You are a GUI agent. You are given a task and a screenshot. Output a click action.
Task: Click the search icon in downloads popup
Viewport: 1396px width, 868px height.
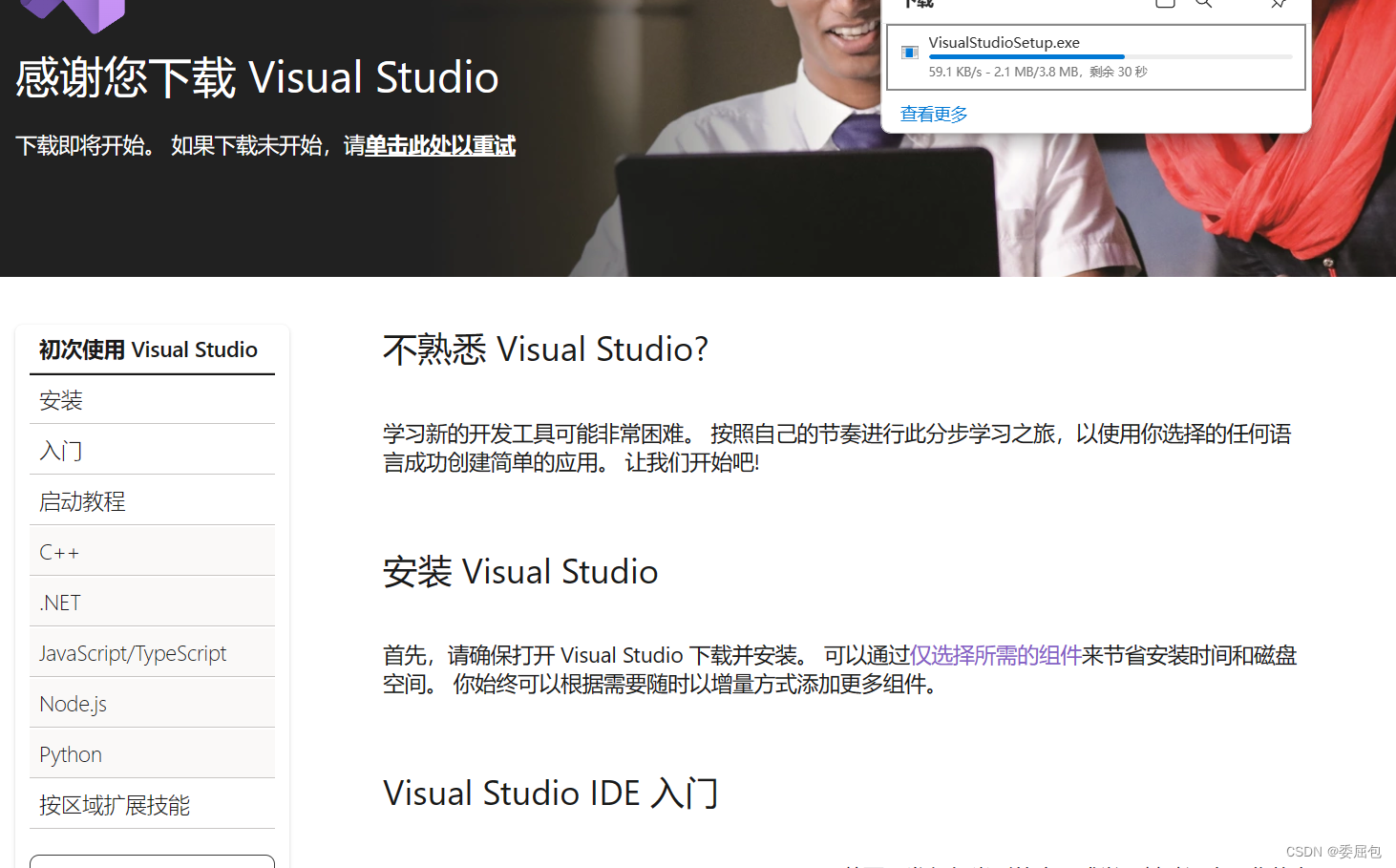point(1203,4)
